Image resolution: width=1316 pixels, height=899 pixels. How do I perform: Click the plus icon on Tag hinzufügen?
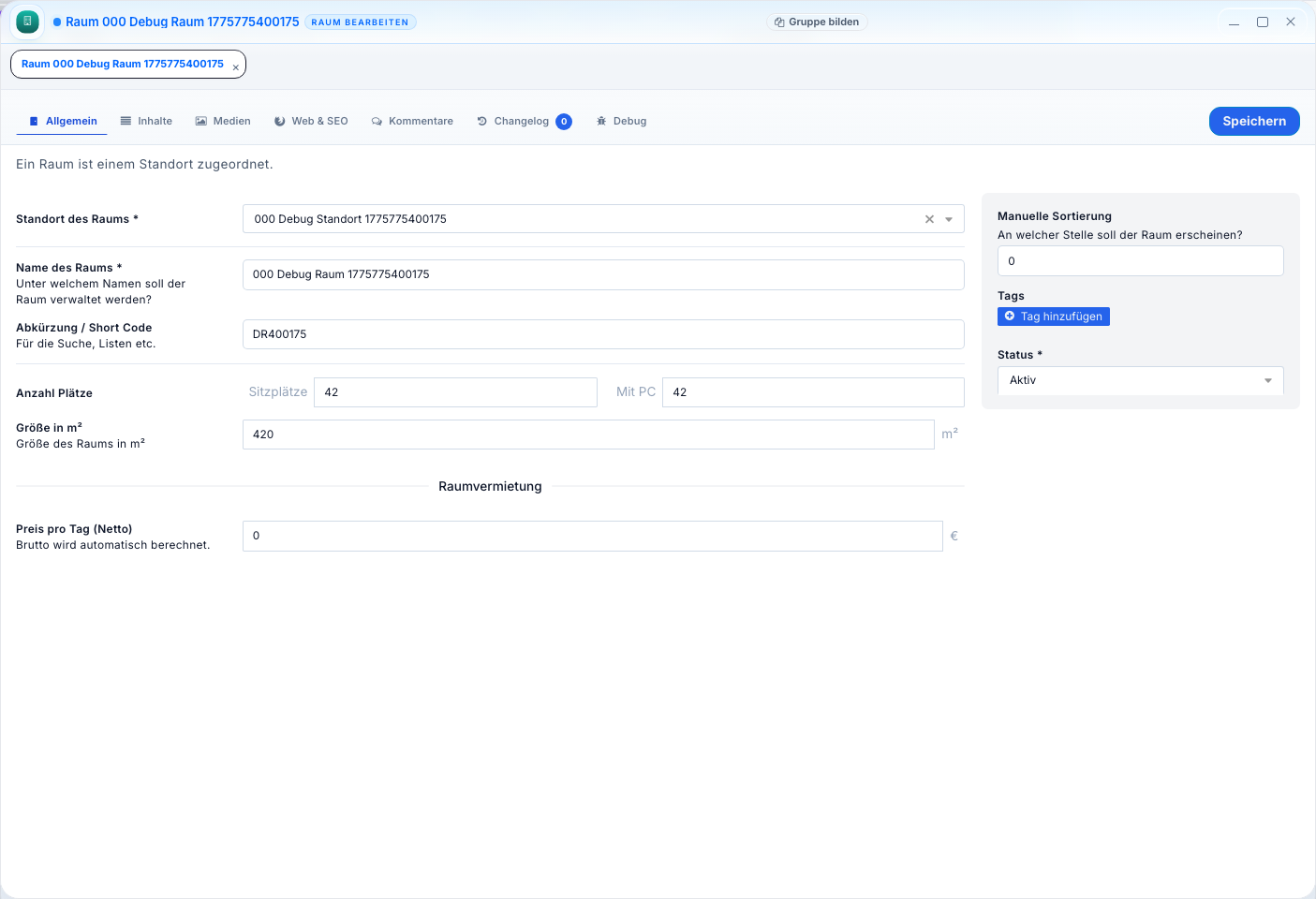pos(1010,317)
